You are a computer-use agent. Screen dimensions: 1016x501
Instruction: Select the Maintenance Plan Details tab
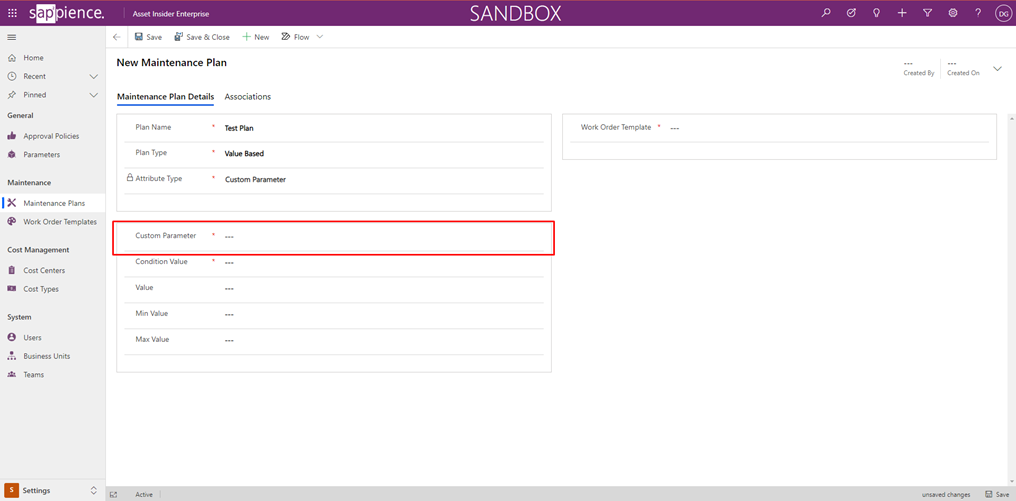pos(165,97)
